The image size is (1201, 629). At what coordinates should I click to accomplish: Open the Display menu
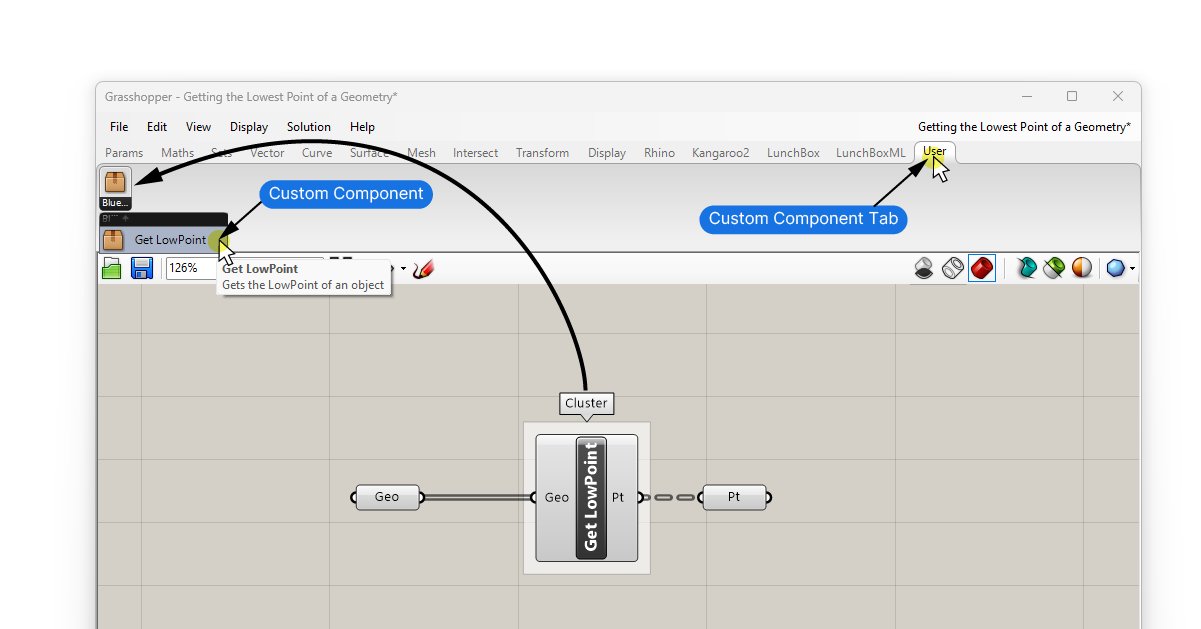coord(248,127)
